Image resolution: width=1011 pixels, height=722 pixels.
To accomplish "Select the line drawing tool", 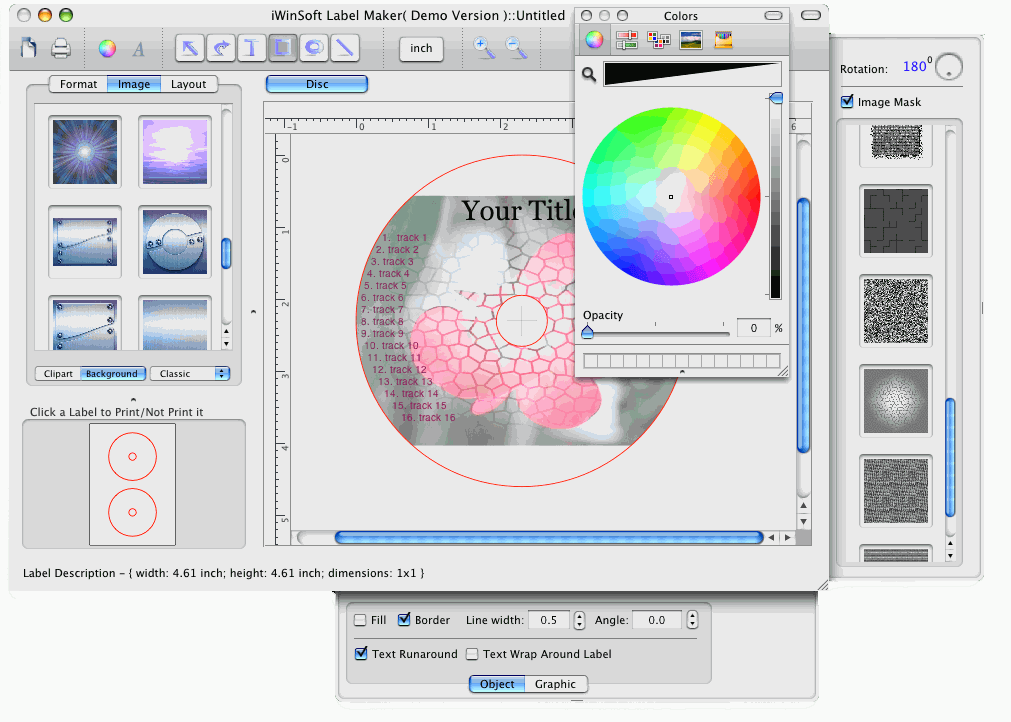I will [x=345, y=48].
